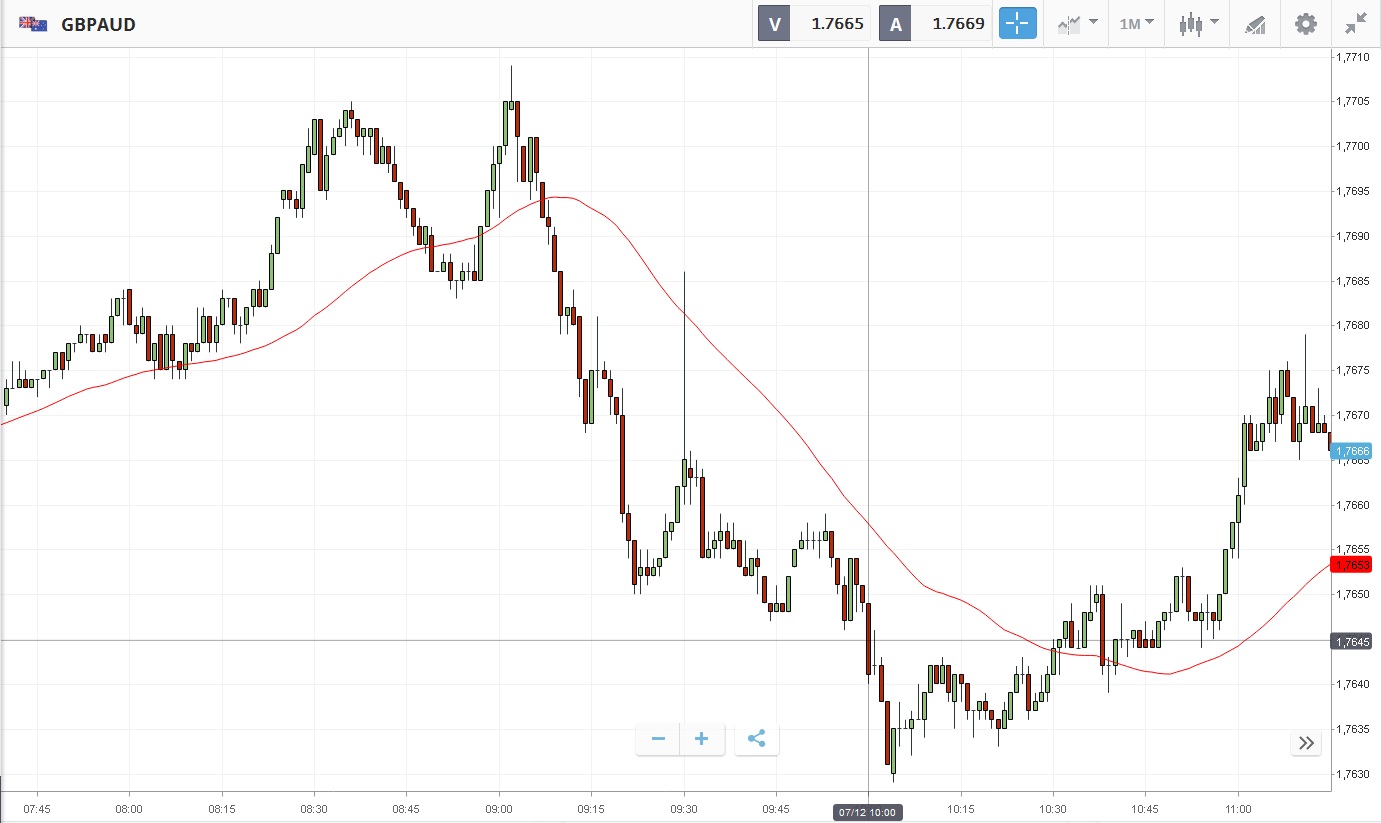This screenshot has width=1381, height=823.
Task: Click the 09:00 time axis label
Action: 499,810
